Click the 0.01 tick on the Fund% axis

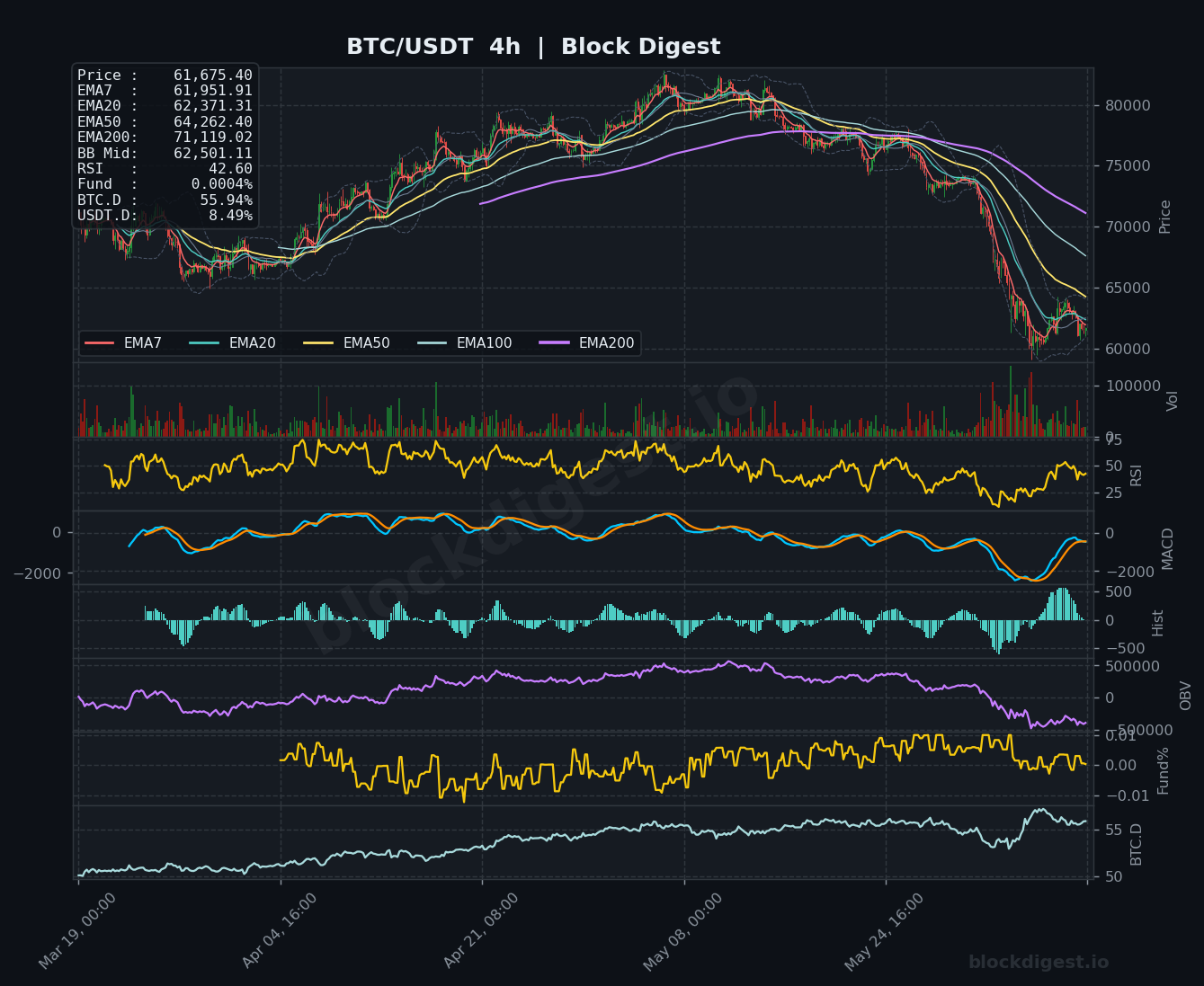coord(1120,736)
